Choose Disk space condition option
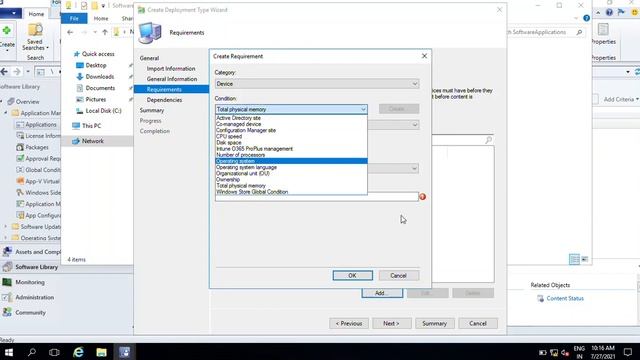Image resolution: width=640 pixels, height=360 pixels. (x=229, y=142)
